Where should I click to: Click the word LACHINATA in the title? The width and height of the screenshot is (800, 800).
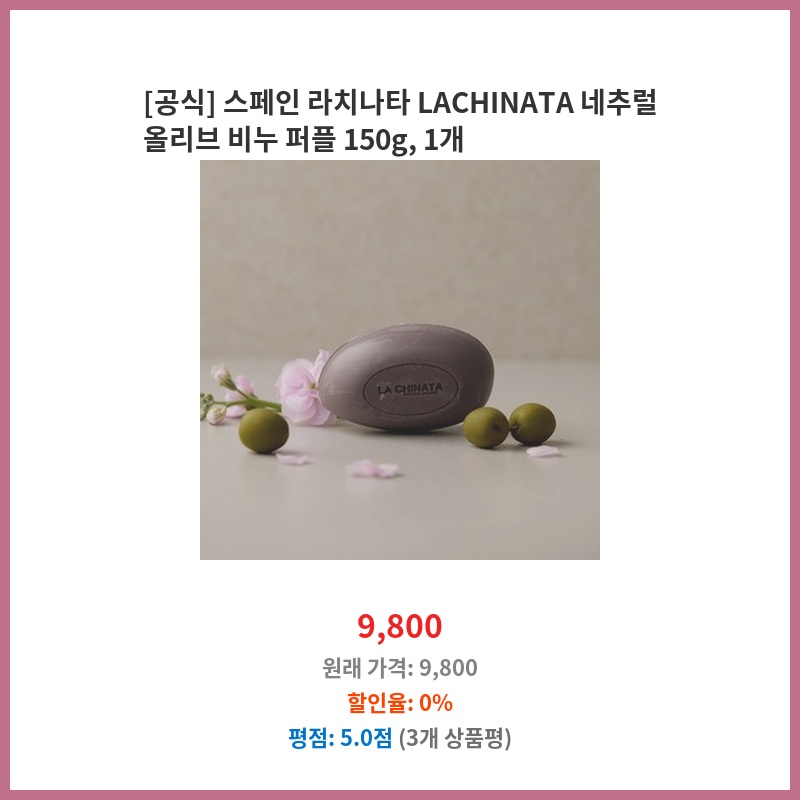coord(495,103)
